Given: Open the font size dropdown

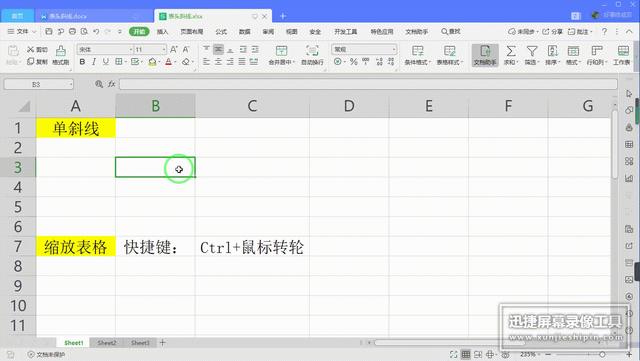Looking at the screenshot, I should 164,49.
